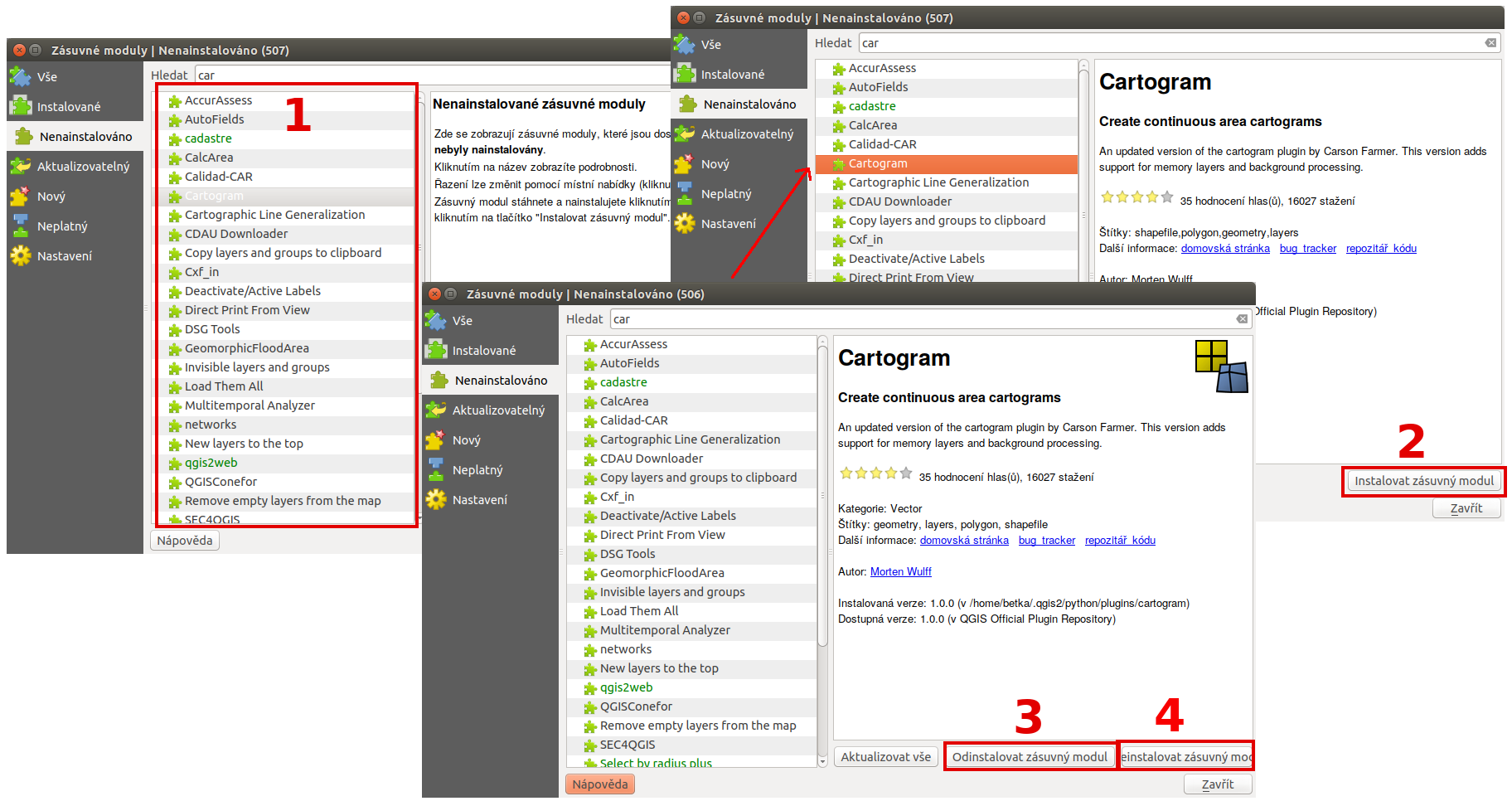Screen dimensions: 1512x801
Task: Clear the search field in bottom window
Action: [1242, 319]
